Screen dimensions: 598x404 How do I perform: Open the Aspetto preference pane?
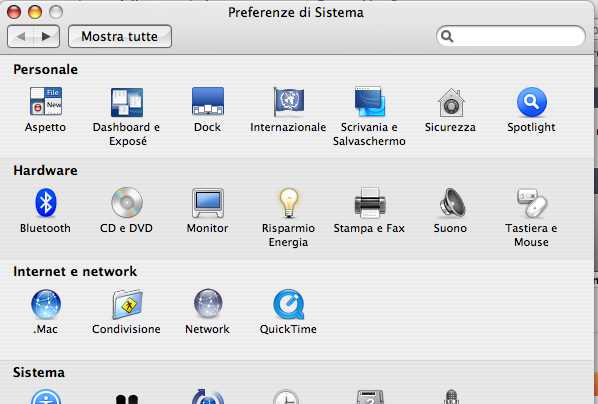(x=46, y=101)
